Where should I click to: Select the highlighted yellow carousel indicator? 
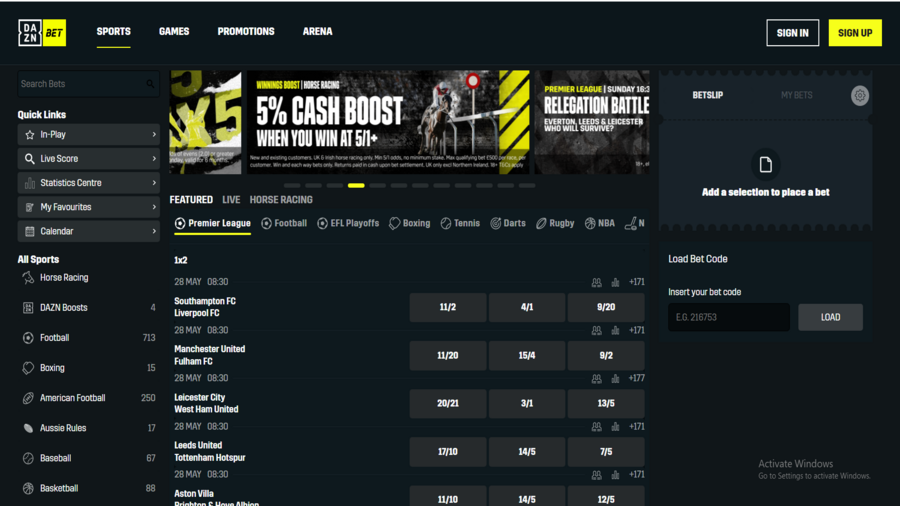[356, 185]
